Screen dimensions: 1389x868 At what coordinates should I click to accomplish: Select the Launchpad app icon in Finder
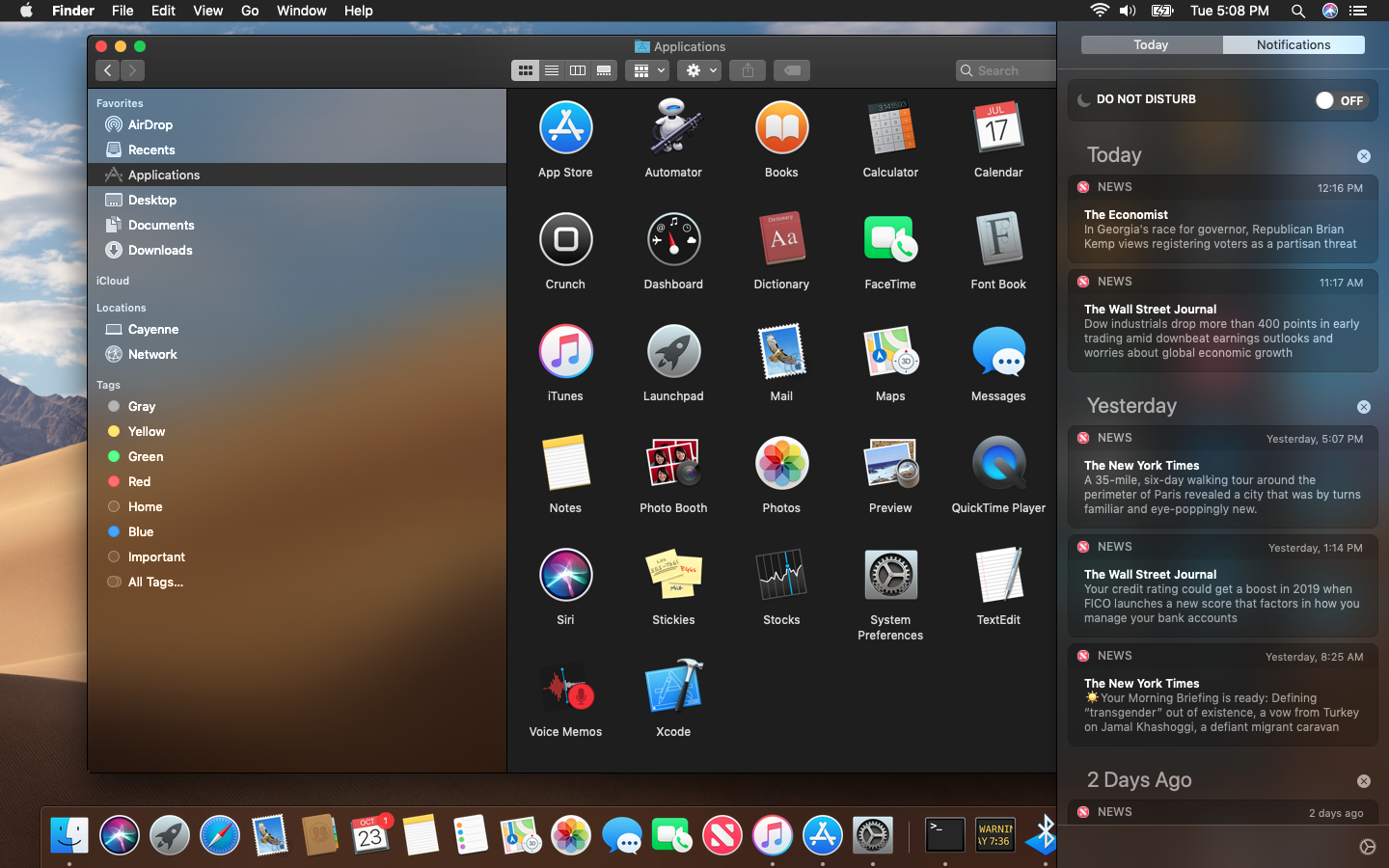pos(673,352)
